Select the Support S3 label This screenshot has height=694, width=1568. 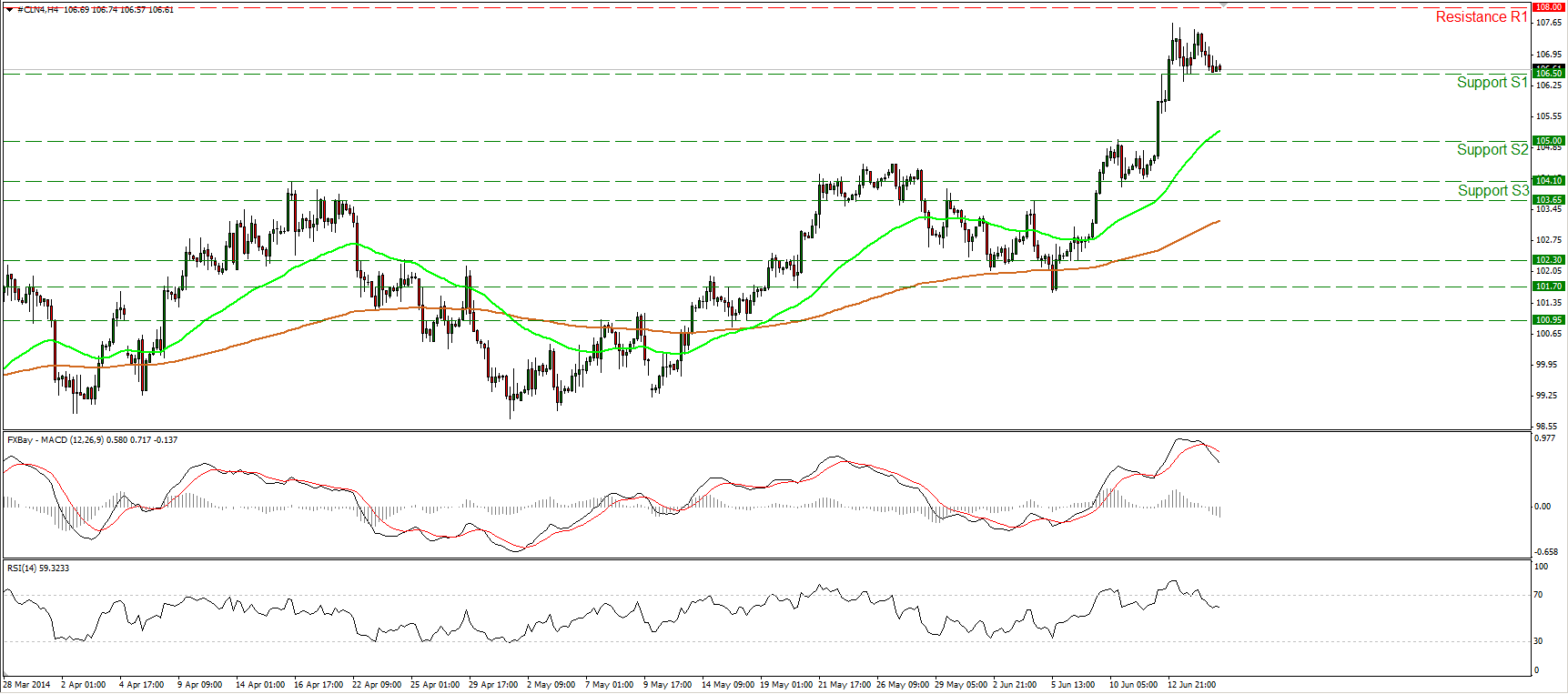click(1493, 190)
